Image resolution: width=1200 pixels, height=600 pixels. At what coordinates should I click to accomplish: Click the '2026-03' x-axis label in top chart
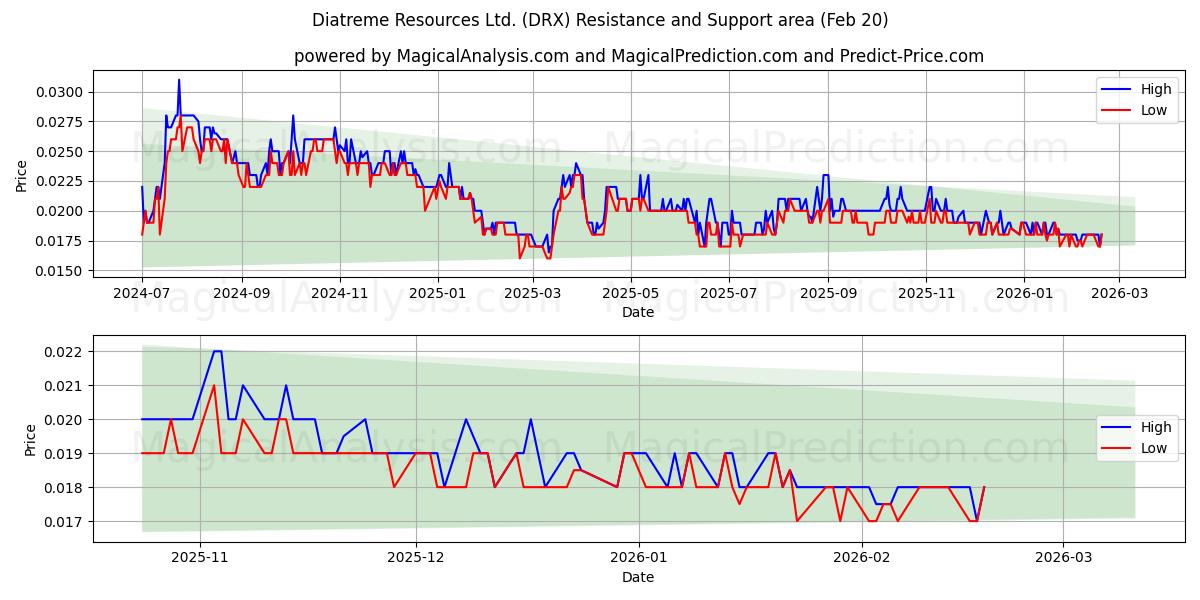[x=1119, y=293]
